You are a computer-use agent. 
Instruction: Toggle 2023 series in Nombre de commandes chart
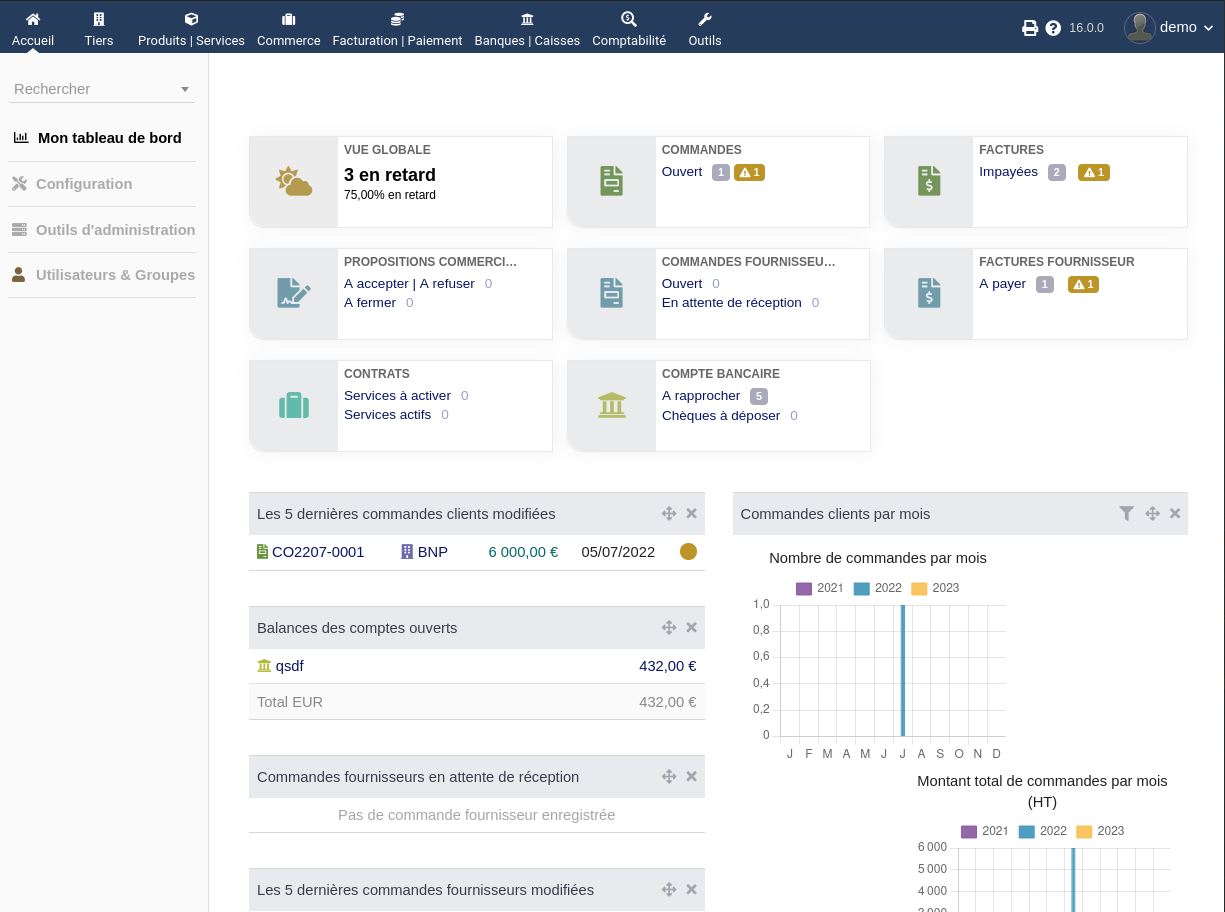pos(935,588)
